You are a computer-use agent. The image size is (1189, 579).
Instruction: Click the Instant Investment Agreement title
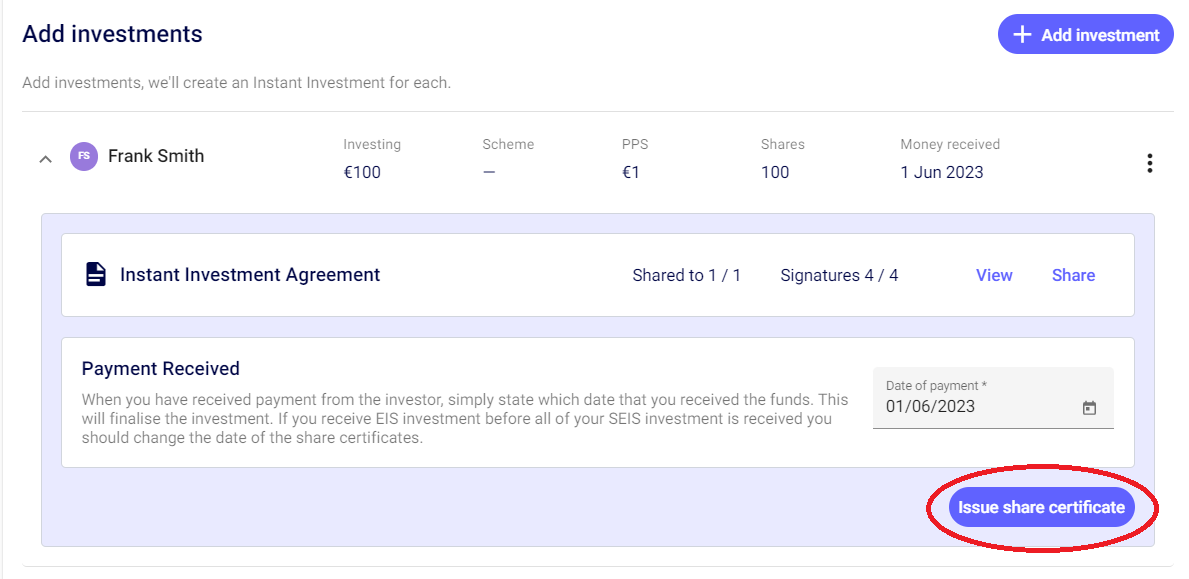click(250, 275)
